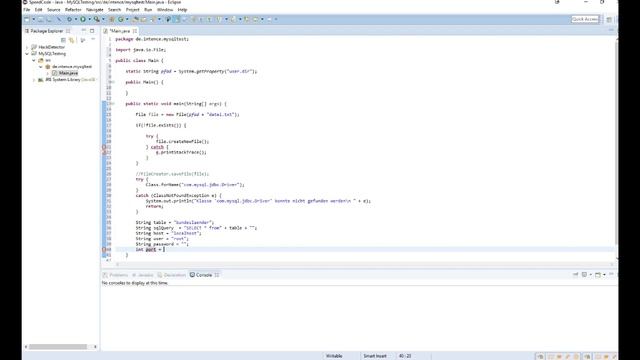Click the Run External Tools toolbar icon
This screenshot has width=640, height=360.
[96, 19]
